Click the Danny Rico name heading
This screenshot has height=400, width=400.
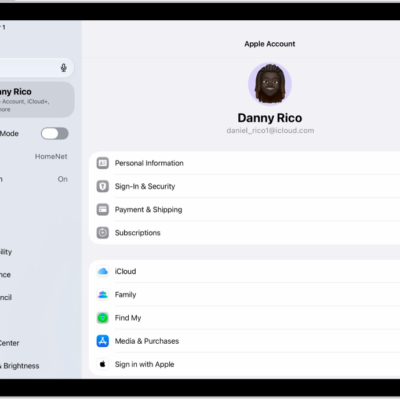tap(270, 118)
